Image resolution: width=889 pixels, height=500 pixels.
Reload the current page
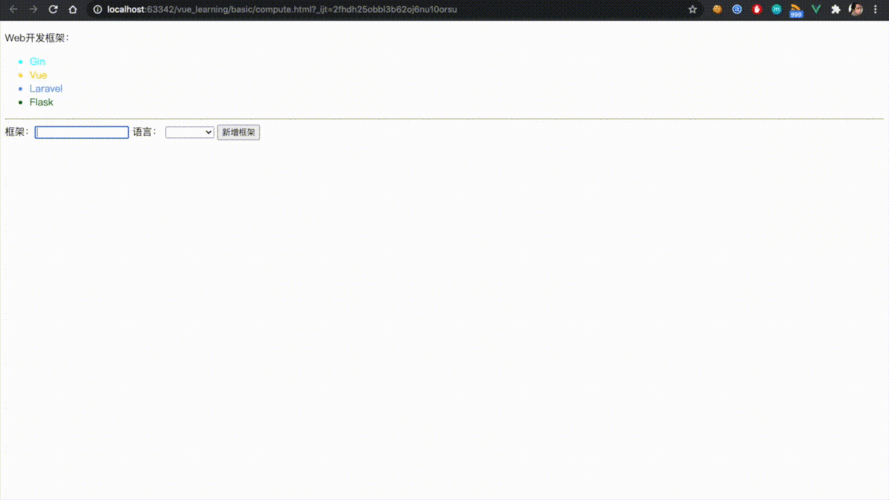pyautogui.click(x=53, y=9)
